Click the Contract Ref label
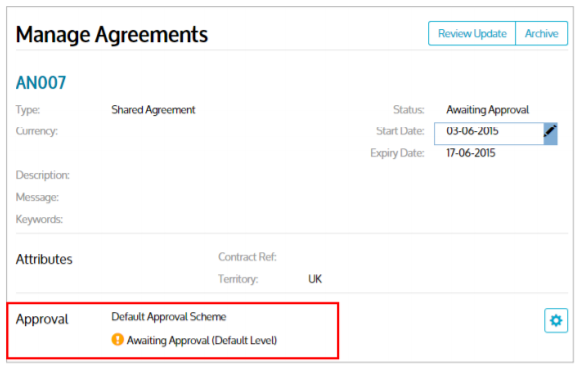The height and width of the screenshot is (371, 580). pos(247,257)
